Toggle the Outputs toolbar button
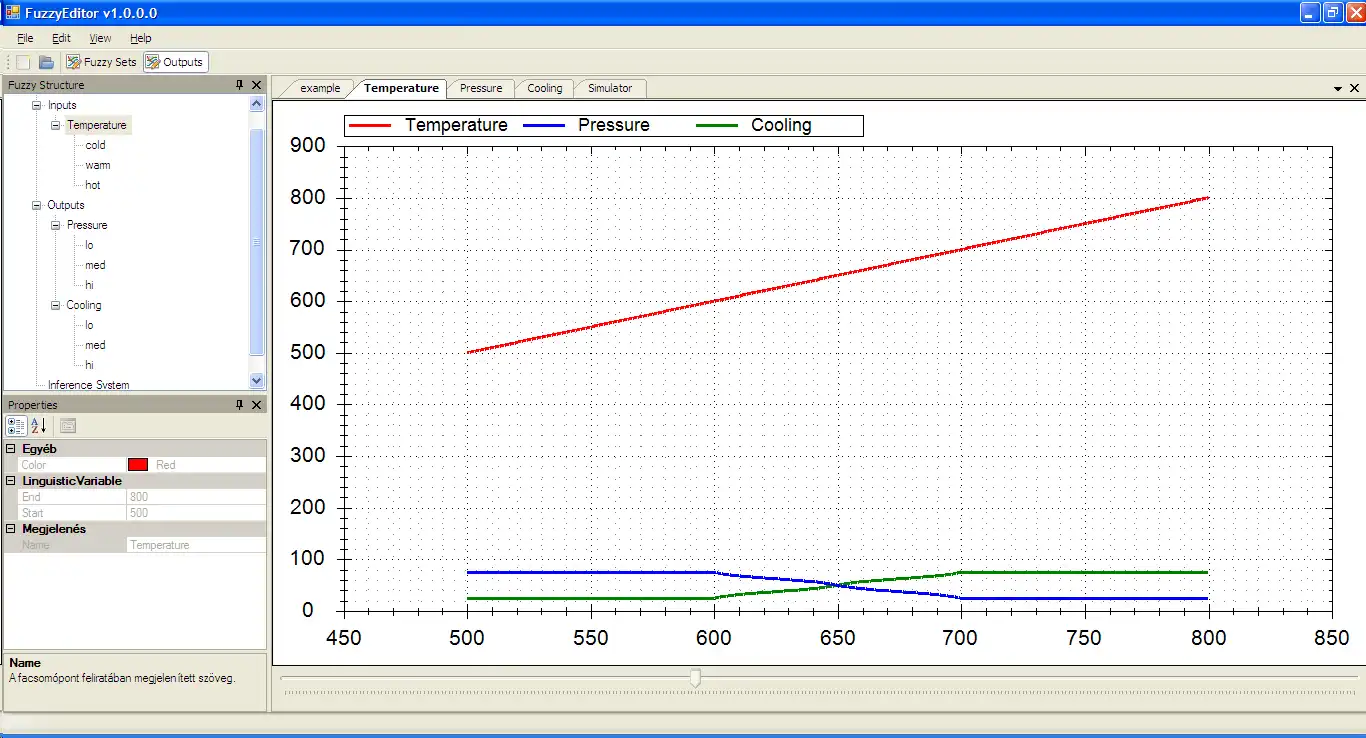 175,62
